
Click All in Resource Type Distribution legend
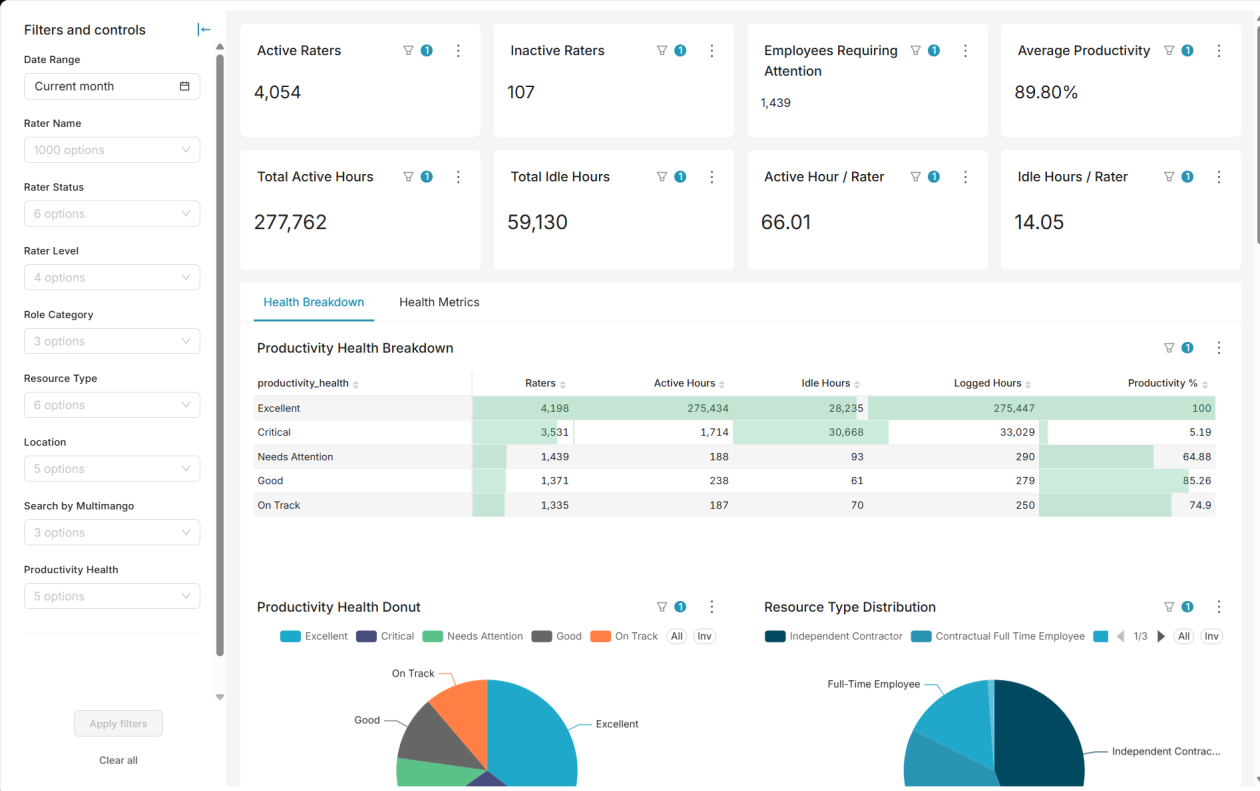1184,636
